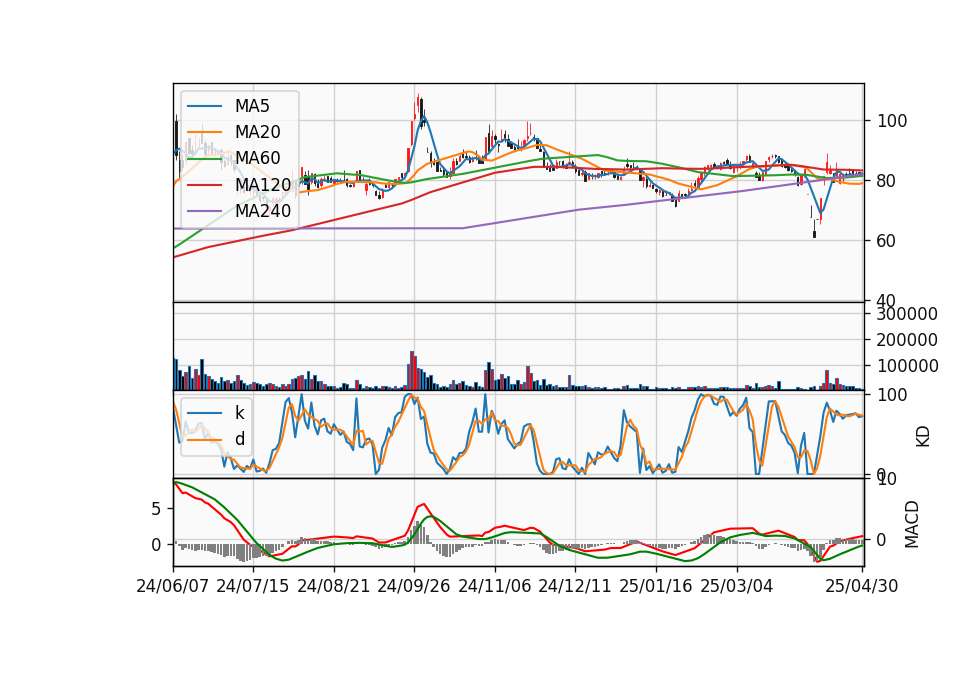
Task: Click the price axis value 100
Action: (892, 121)
